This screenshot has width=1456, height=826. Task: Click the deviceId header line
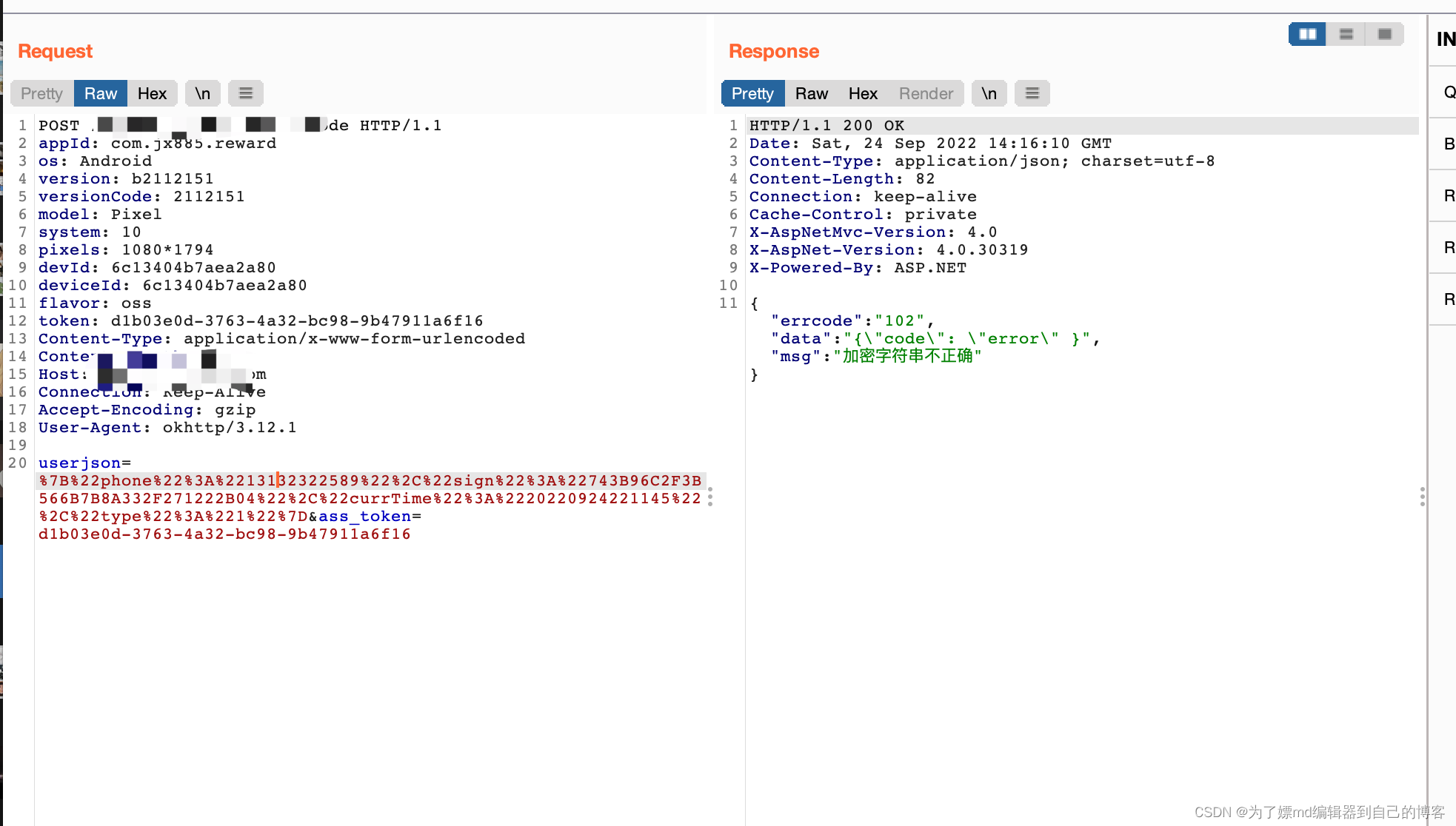(x=173, y=286)
